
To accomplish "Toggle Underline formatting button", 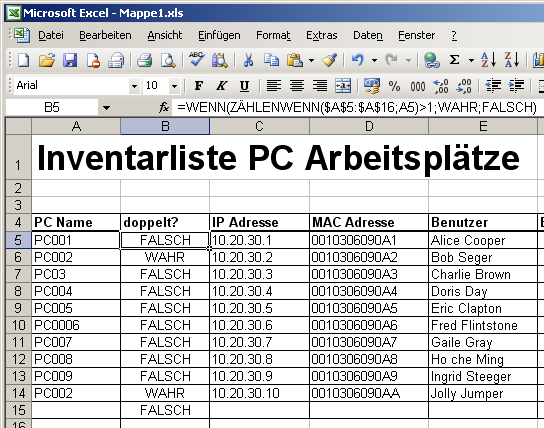I will tap(244, 86).
